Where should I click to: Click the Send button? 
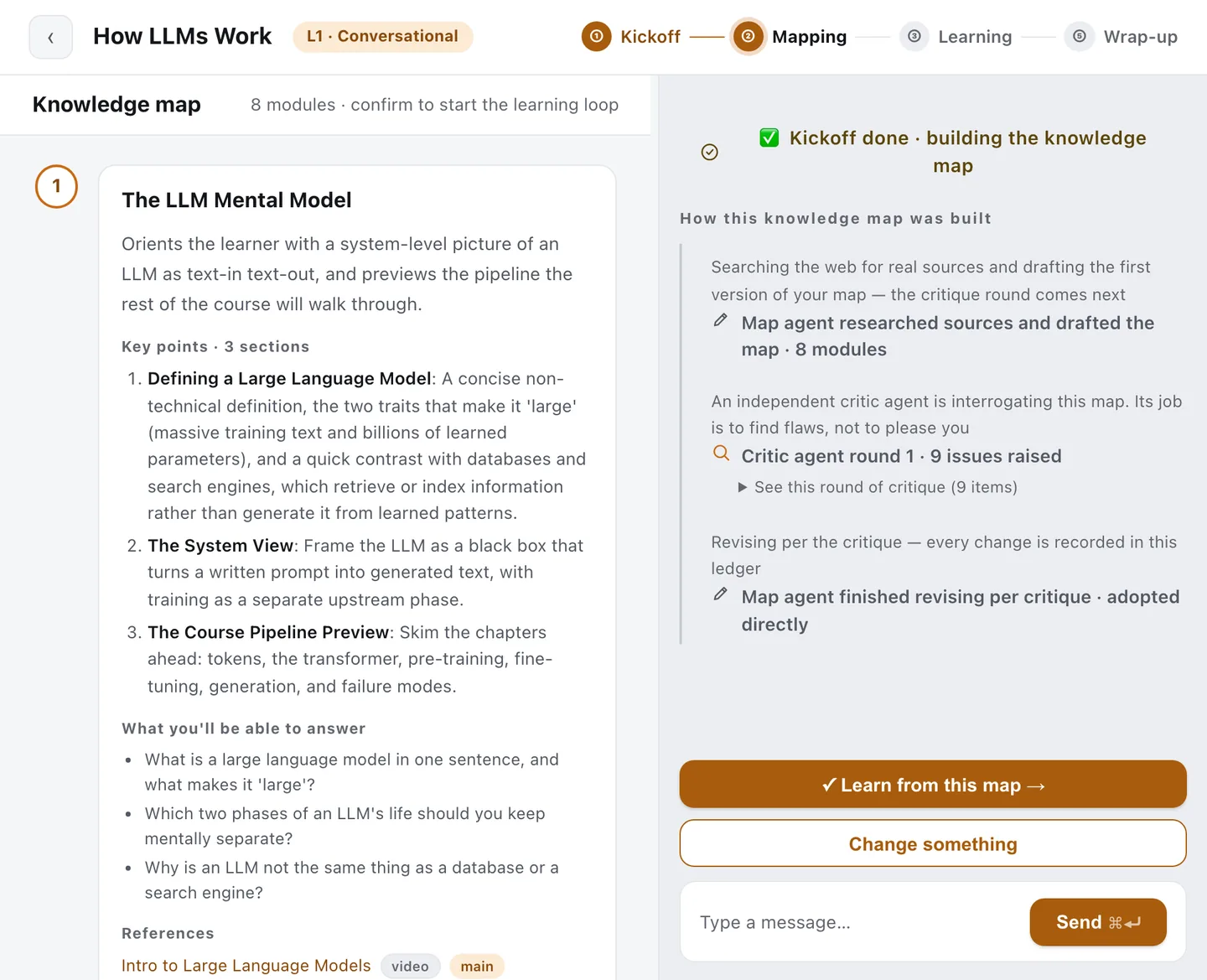click(1098, 922)
